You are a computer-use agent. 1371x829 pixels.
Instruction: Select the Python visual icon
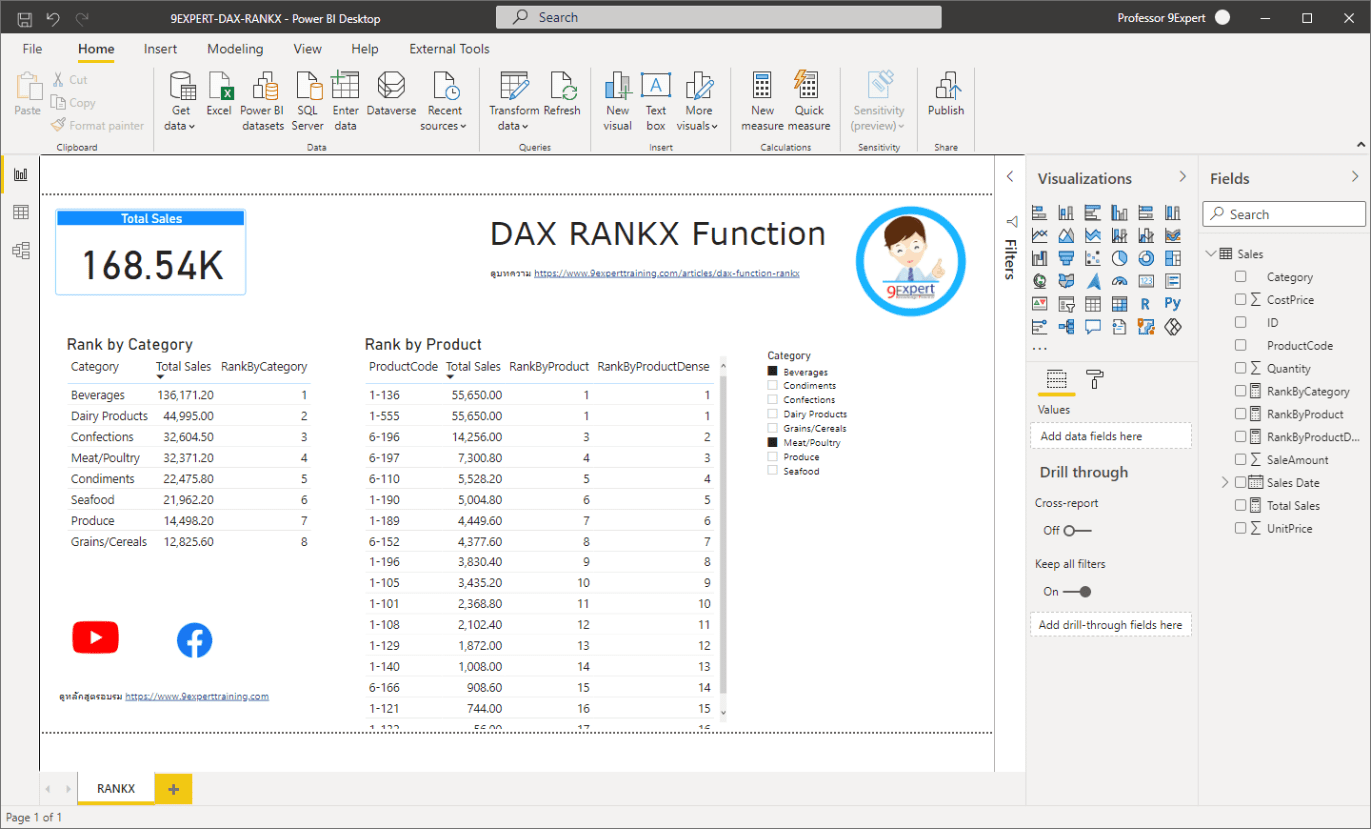[1173, 303]
